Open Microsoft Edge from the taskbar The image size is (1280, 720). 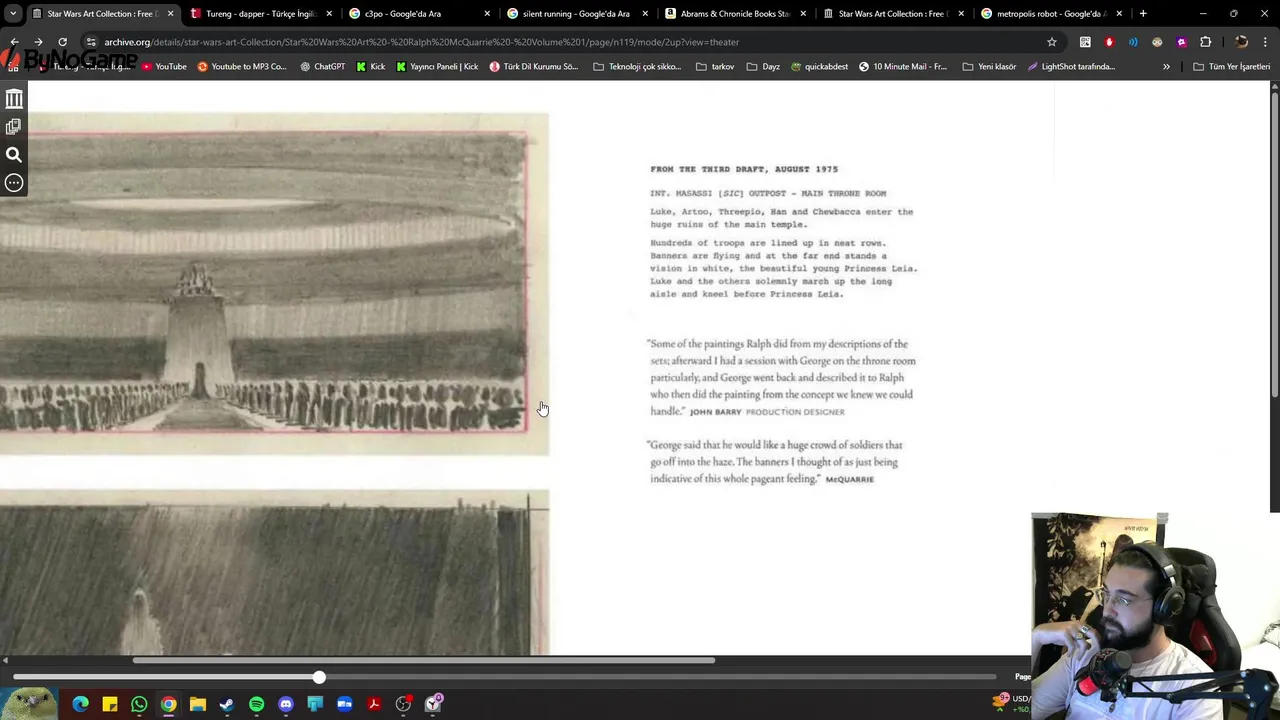pos(81,705)
